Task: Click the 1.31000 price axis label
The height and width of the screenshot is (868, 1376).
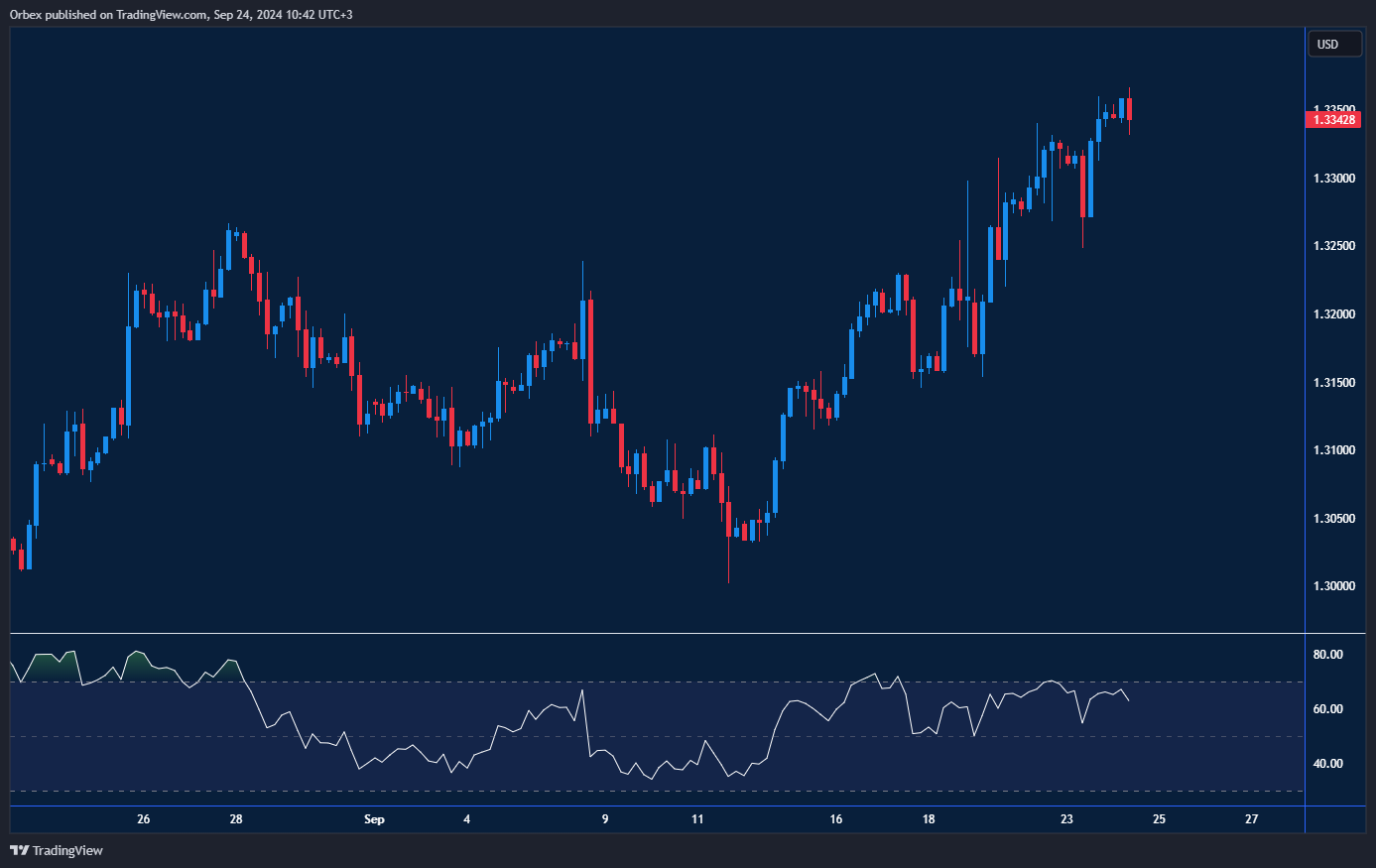Action: click(1333, 450)
